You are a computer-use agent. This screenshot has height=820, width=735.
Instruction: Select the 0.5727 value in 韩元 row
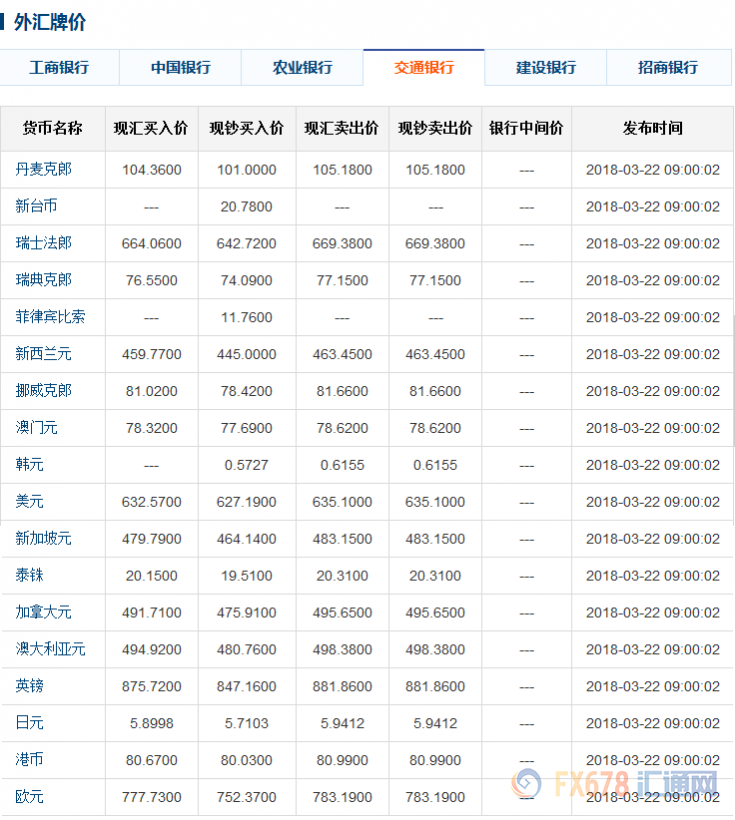(246, 465)
